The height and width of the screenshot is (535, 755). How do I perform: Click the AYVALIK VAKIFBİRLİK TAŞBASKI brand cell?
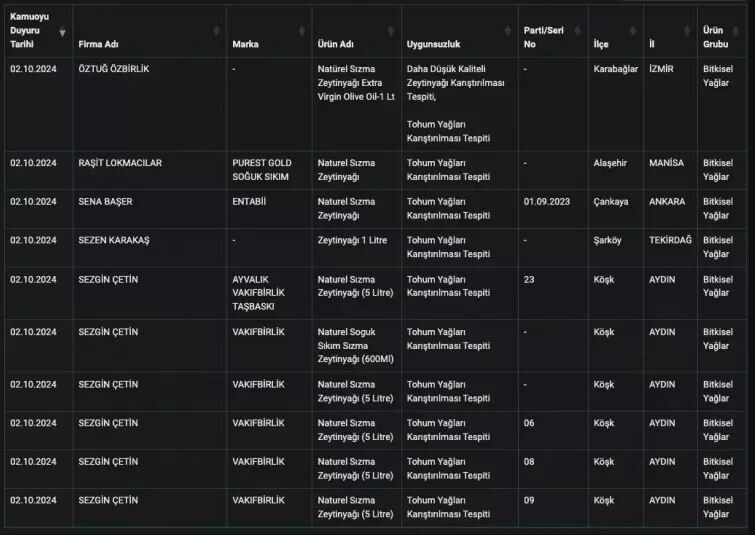[x=259, y=292]
